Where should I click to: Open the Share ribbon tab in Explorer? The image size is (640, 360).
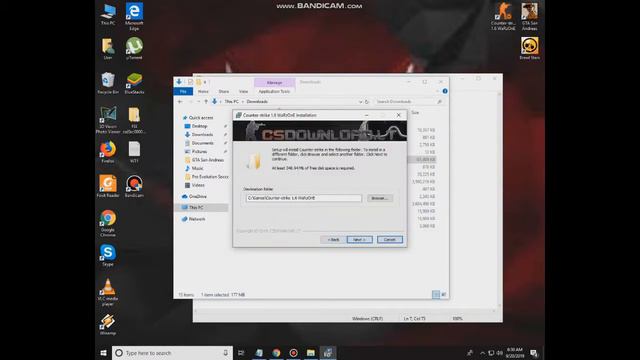pos(224,91)
